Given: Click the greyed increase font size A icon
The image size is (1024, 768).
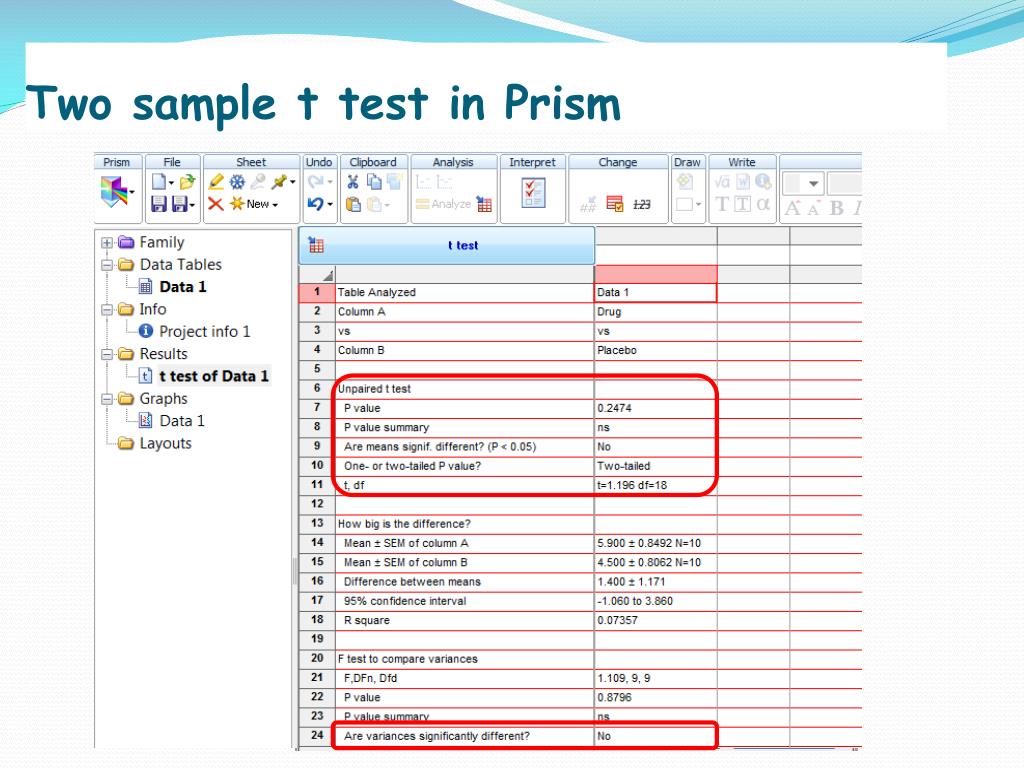Looking at the screenshot, I should coord(792,208).
